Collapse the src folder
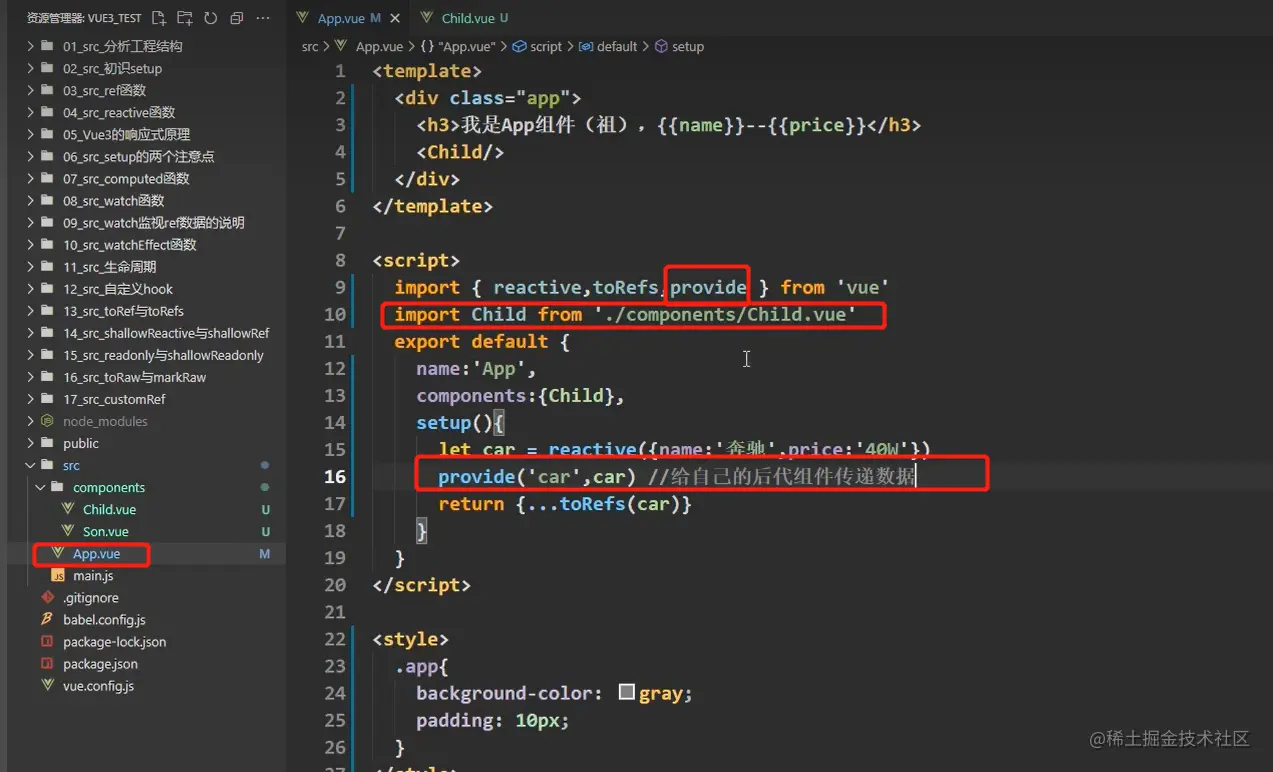The height and width of the screenshot is (772, 1273). coord(31,465)
